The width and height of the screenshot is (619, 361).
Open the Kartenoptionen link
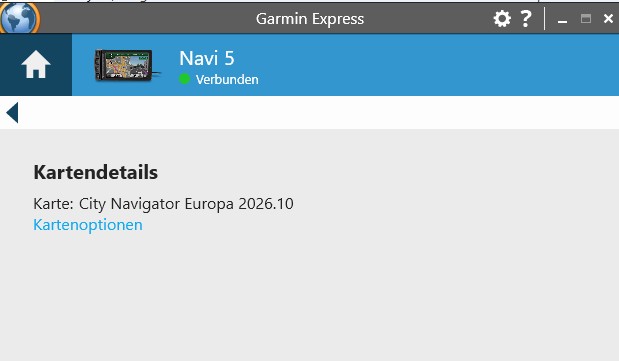[x=88, y=225]
